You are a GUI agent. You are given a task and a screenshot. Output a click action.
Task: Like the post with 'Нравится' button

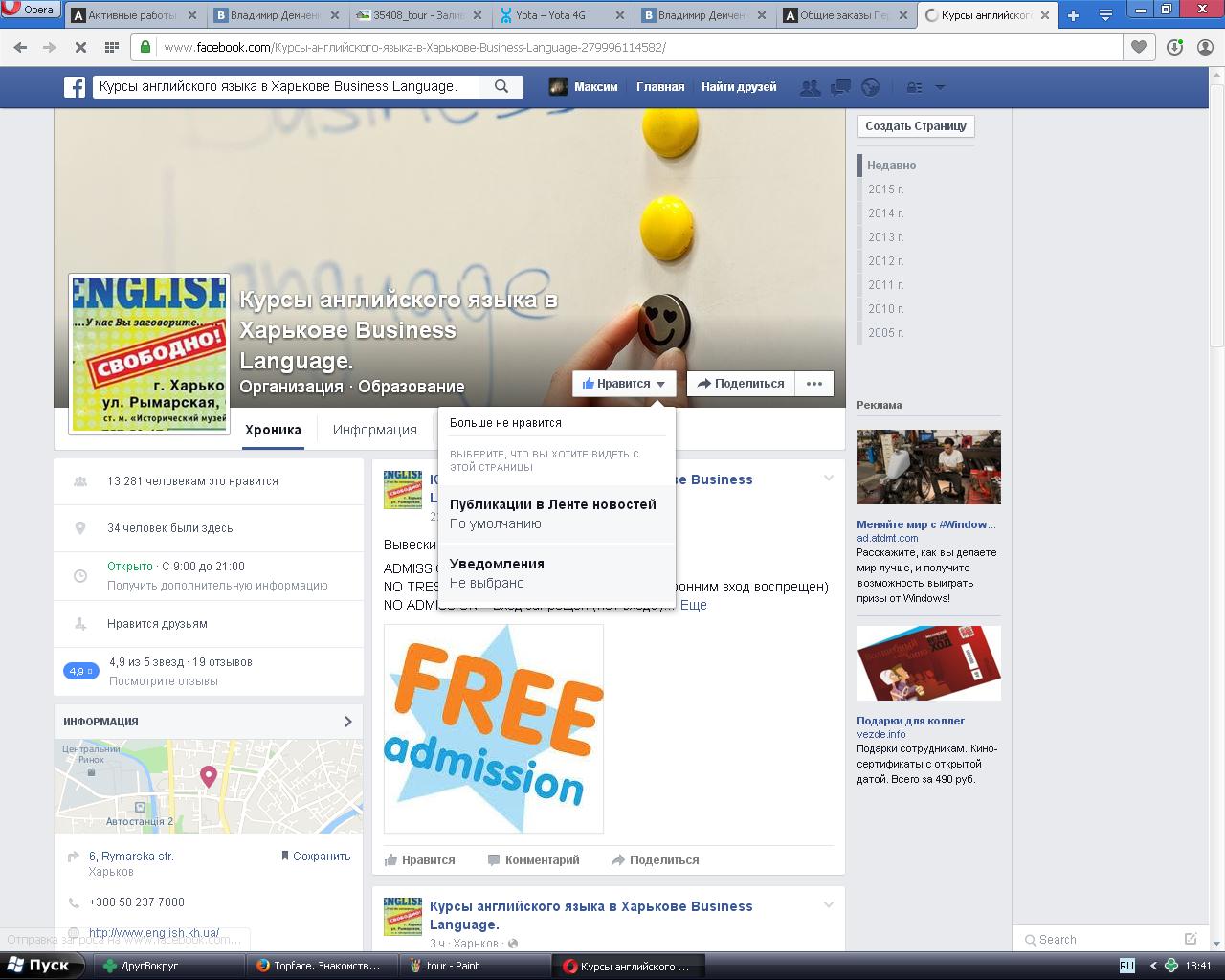pos(419,860)
